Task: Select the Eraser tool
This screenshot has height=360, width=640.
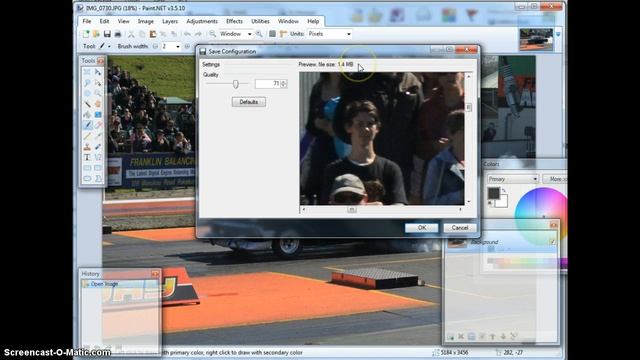Action: coord(98,125)
